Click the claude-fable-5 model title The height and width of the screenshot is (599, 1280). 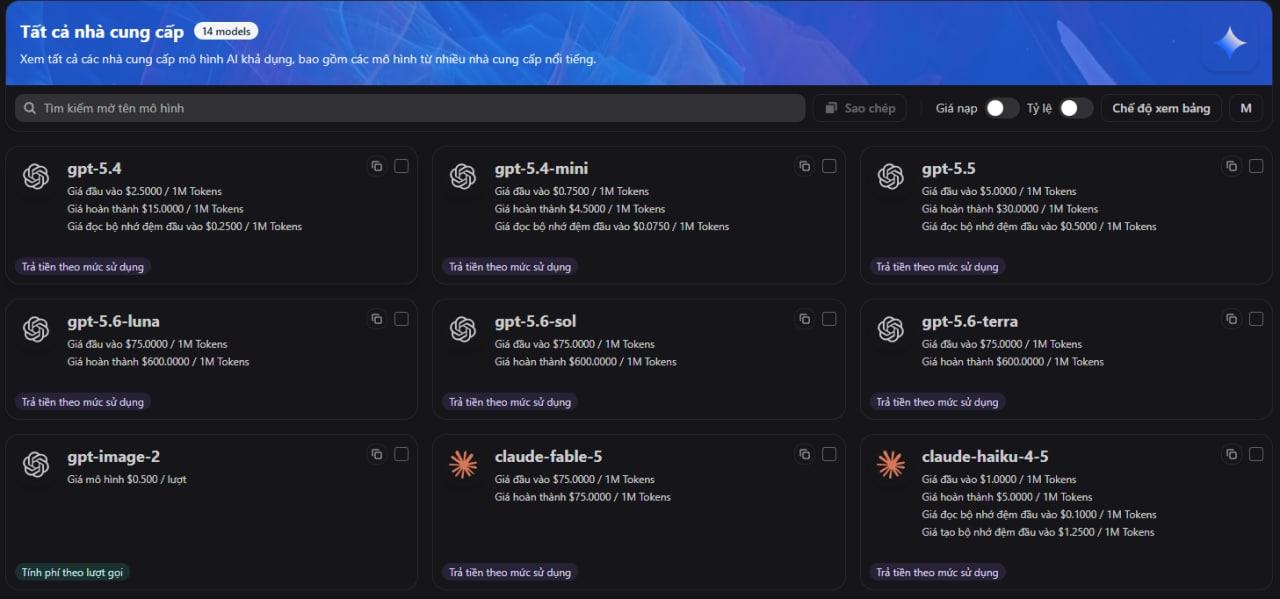(x=548, y=457)
